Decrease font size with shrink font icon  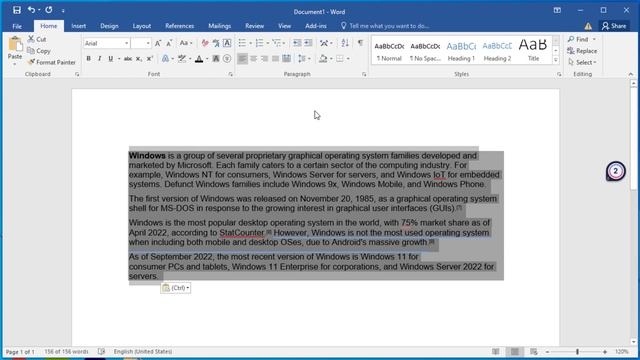point(169,43)
